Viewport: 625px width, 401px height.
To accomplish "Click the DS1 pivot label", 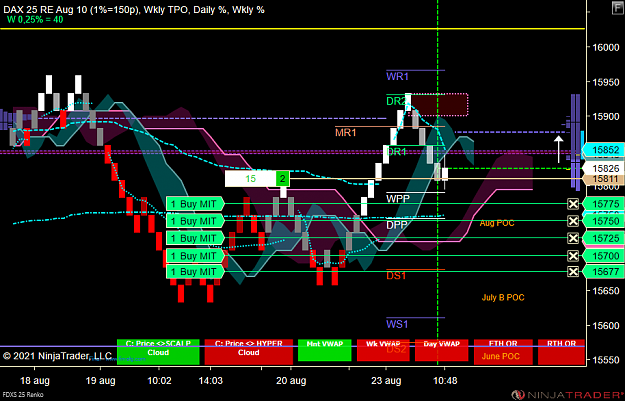I will pyautogui.click(x=396, y=275).
